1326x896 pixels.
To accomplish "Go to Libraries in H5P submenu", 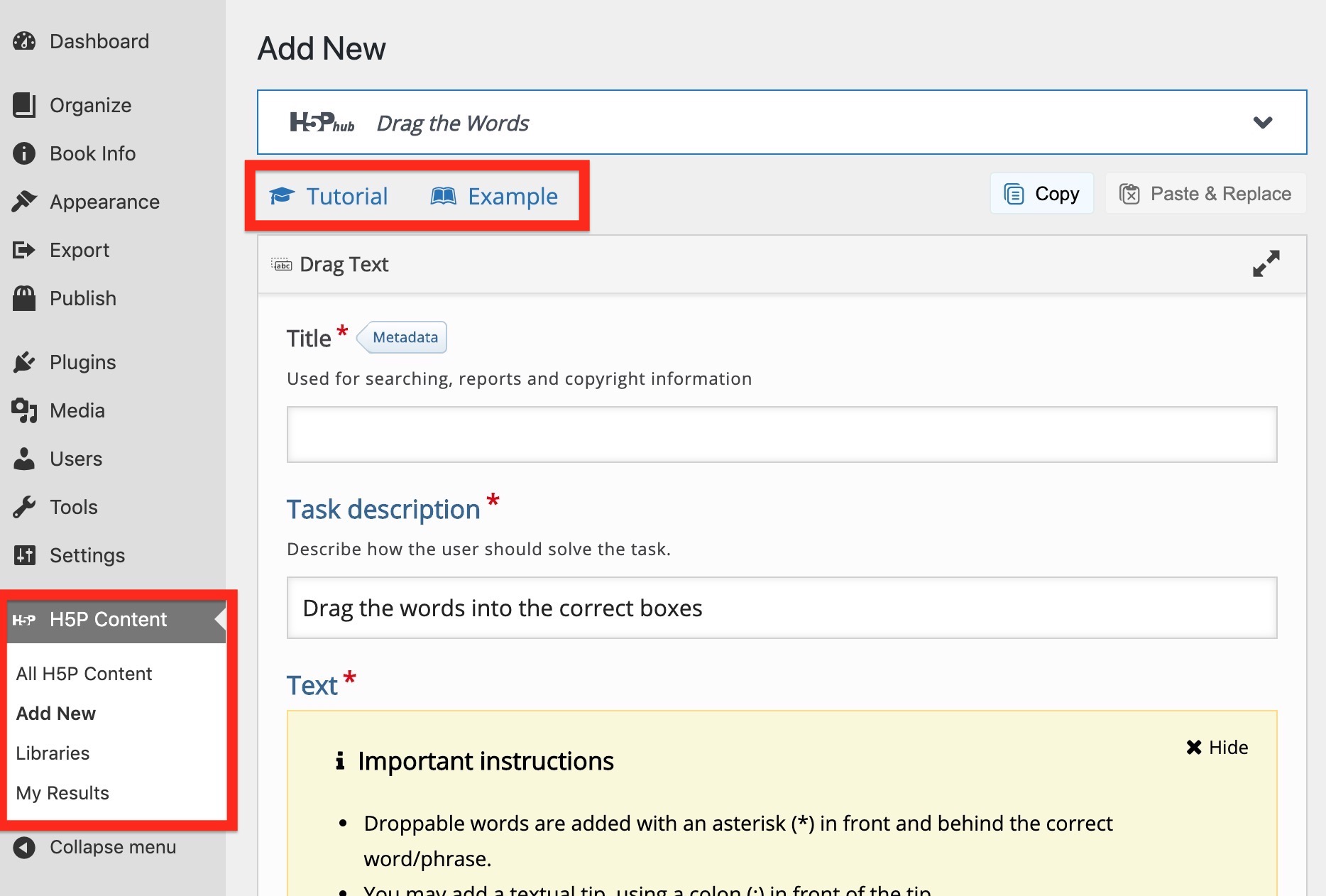I will click(x=53, y=753).
